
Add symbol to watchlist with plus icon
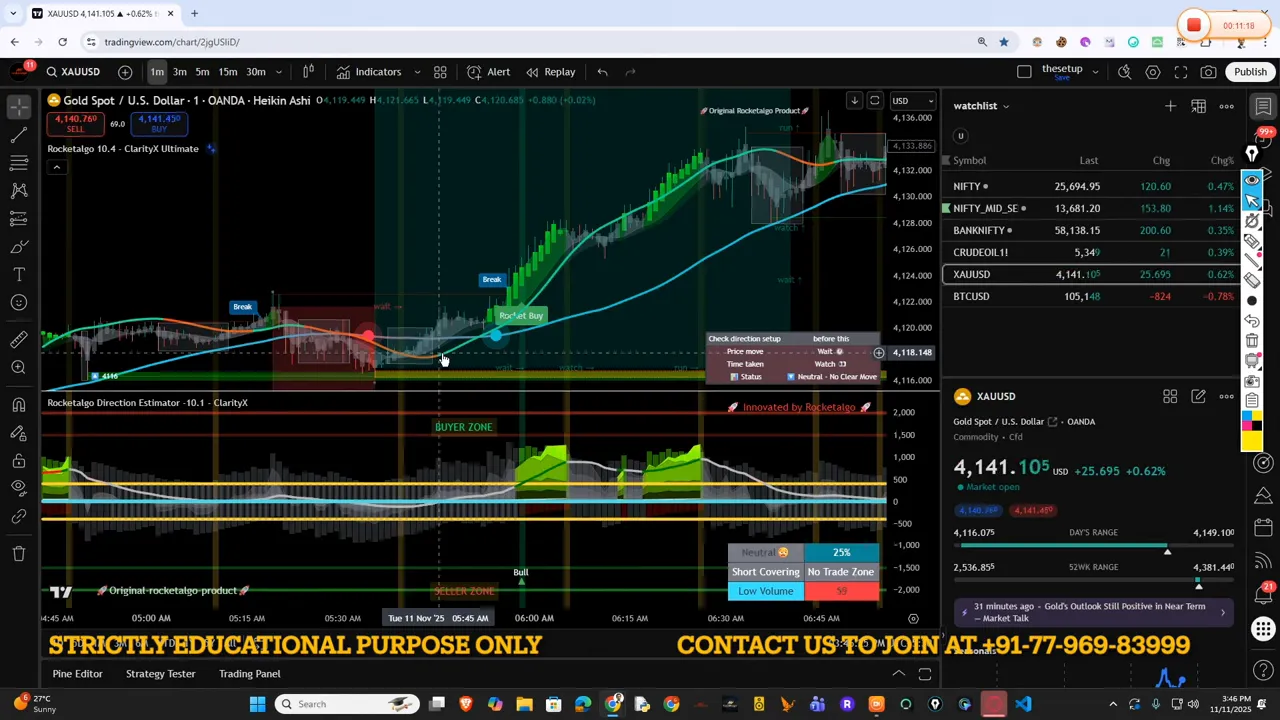1170,106
